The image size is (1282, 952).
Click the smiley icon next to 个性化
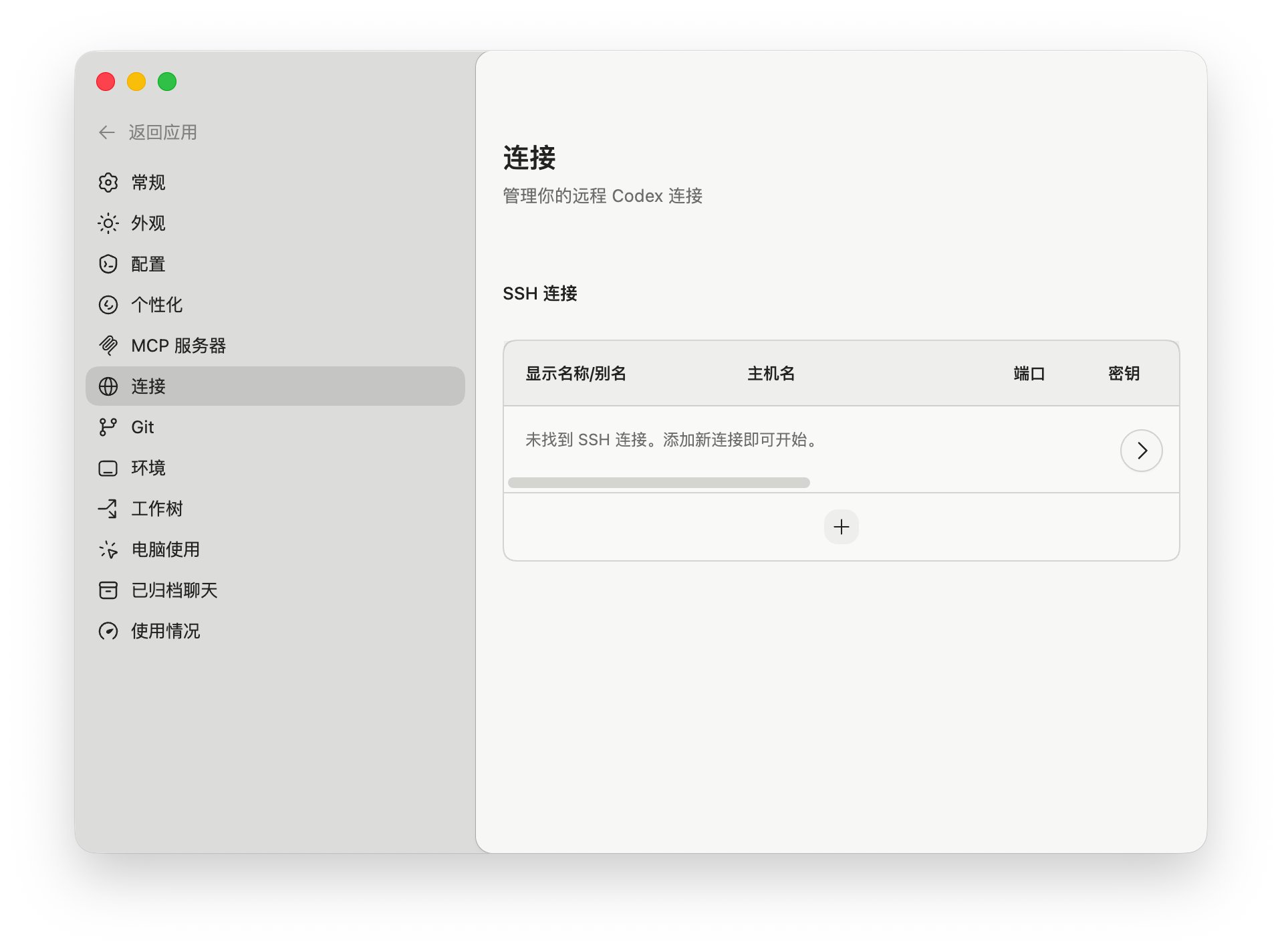pos(108,305)
